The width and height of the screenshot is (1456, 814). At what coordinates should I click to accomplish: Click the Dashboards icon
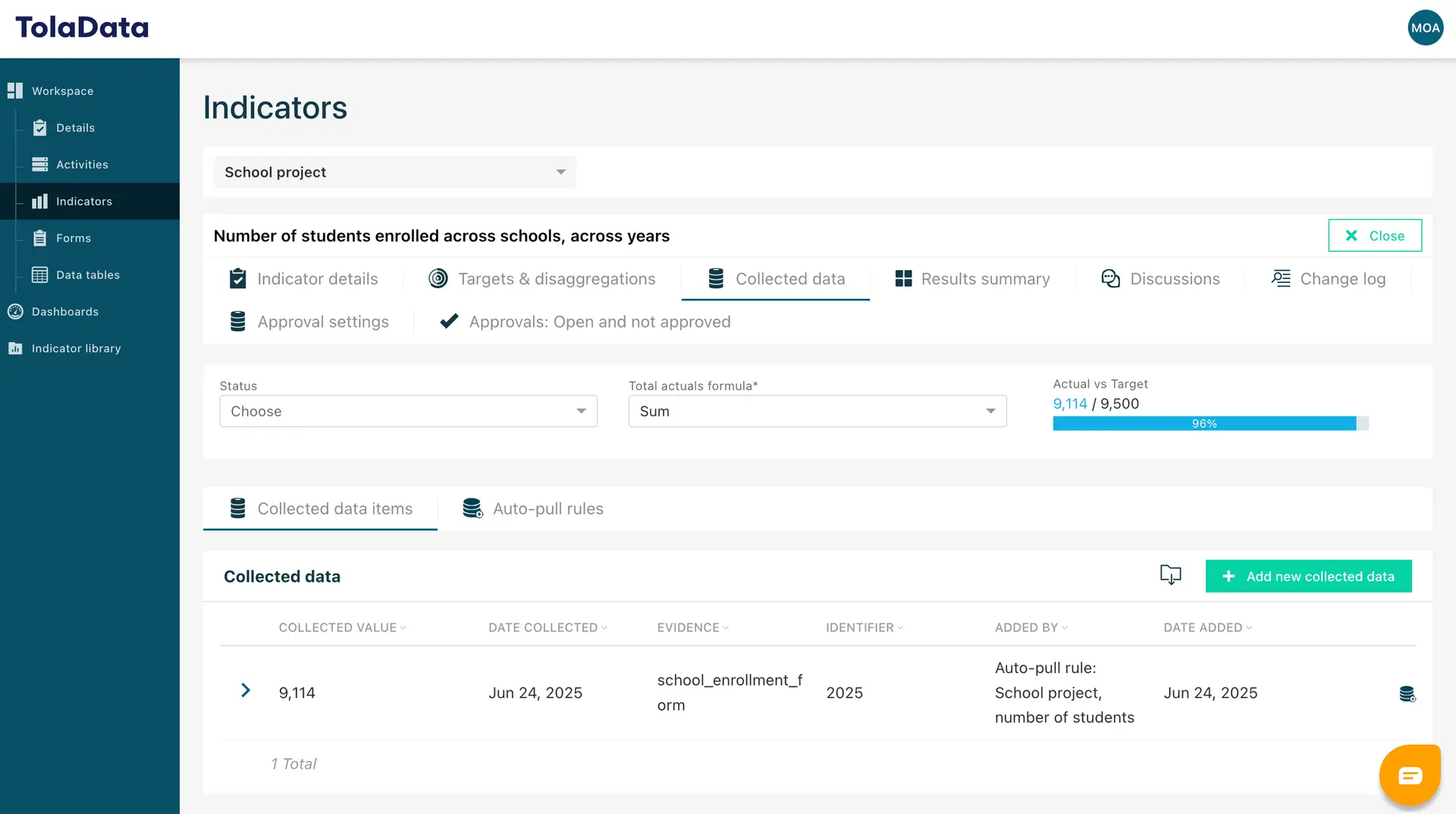[x=14, y=311]
